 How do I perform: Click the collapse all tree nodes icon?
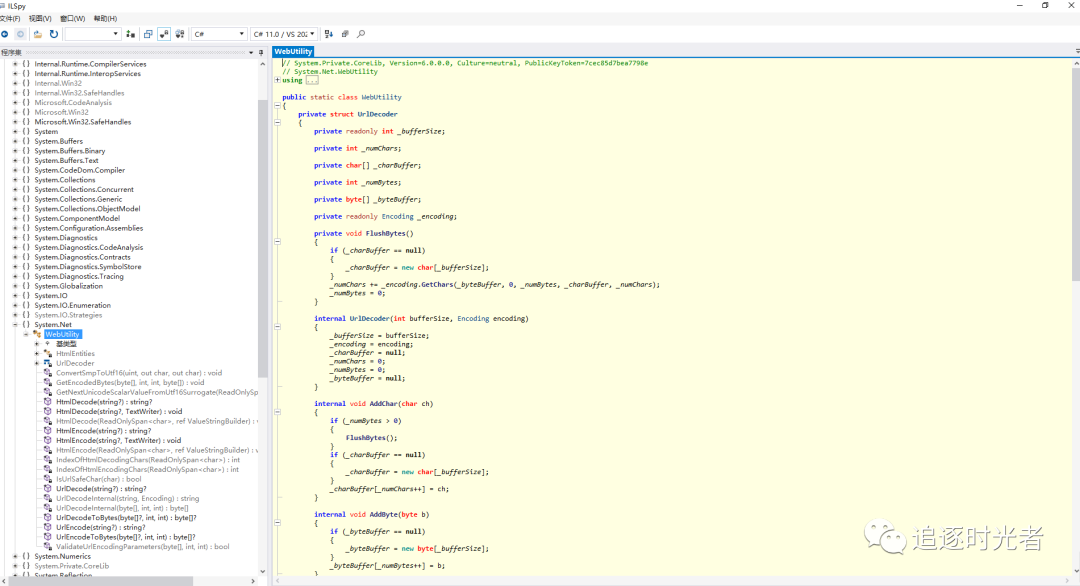click(x=345, y=34)
